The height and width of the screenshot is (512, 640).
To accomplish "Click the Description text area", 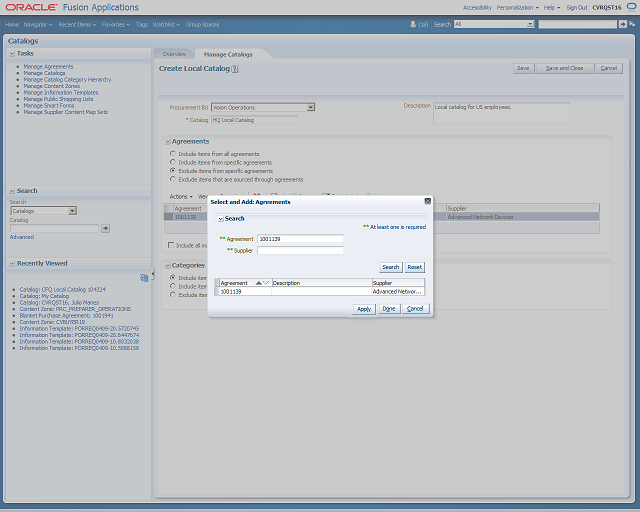I will 501,113.
